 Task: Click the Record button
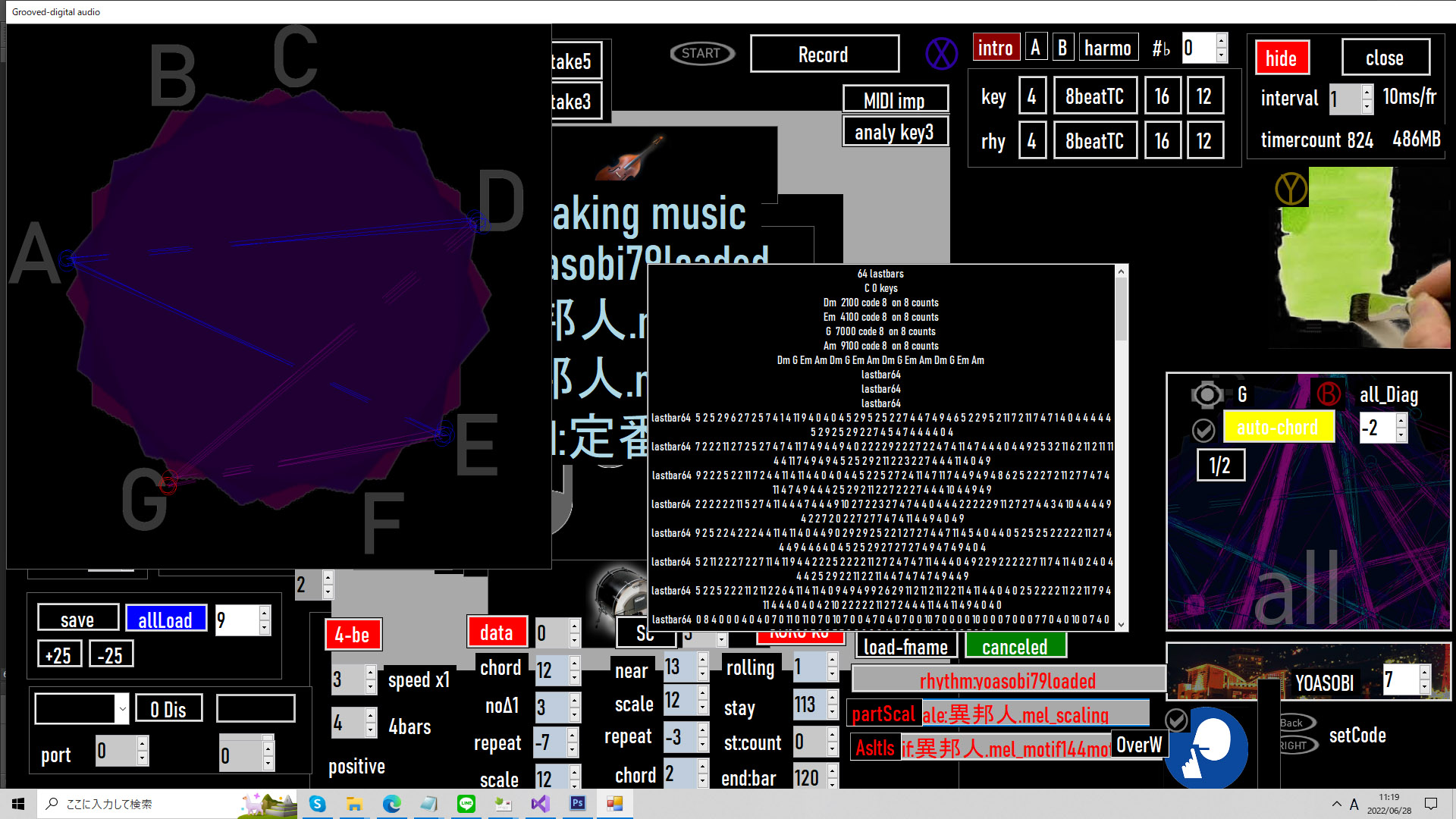tap(824, 55)
